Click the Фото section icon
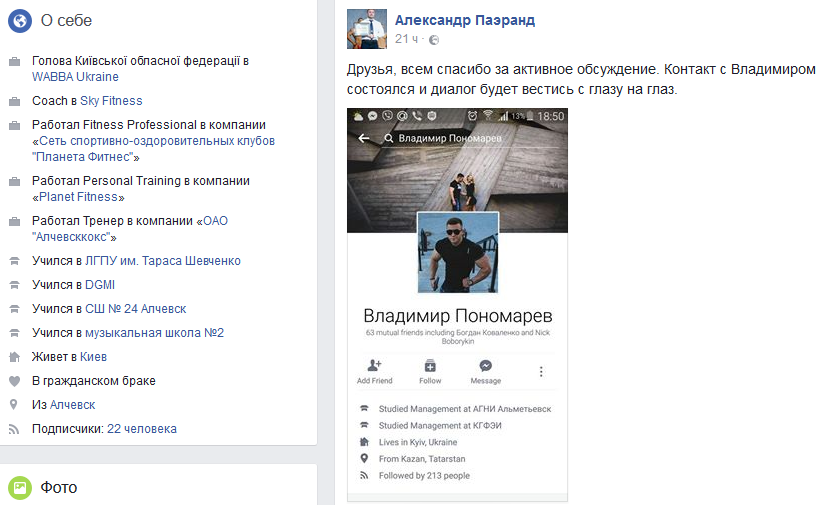 pyautogui.click(x=19, y=488)
